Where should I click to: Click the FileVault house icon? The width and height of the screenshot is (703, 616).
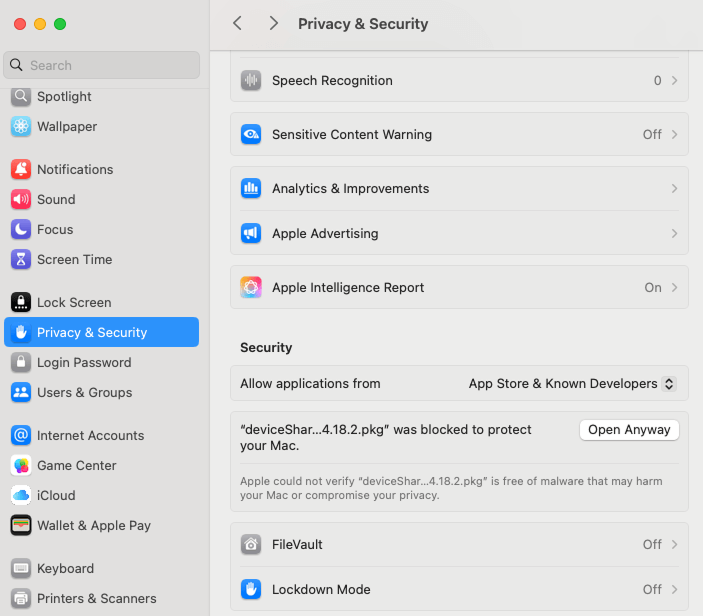(x=251, y=545)
